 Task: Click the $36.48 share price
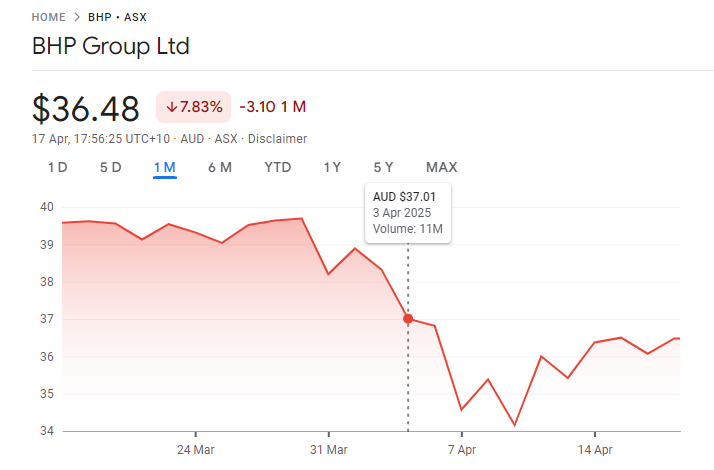[87, 108]
